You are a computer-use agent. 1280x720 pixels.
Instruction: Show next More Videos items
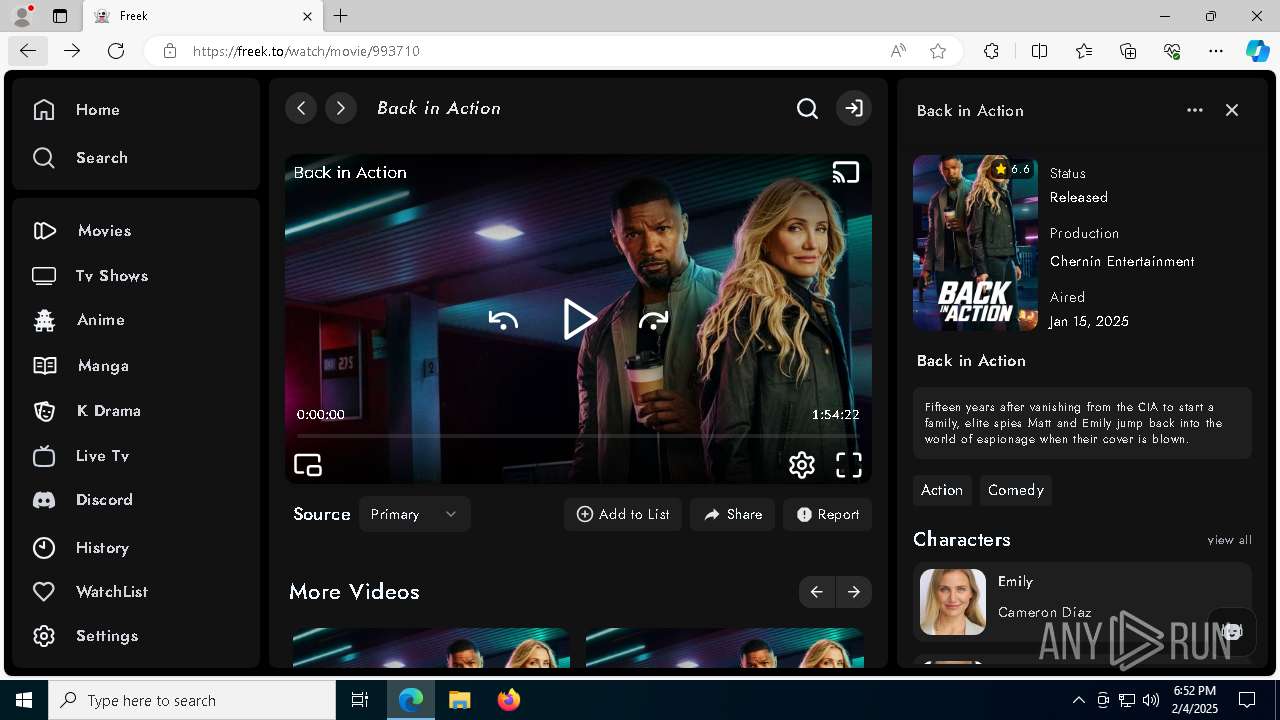pos(854,592)
